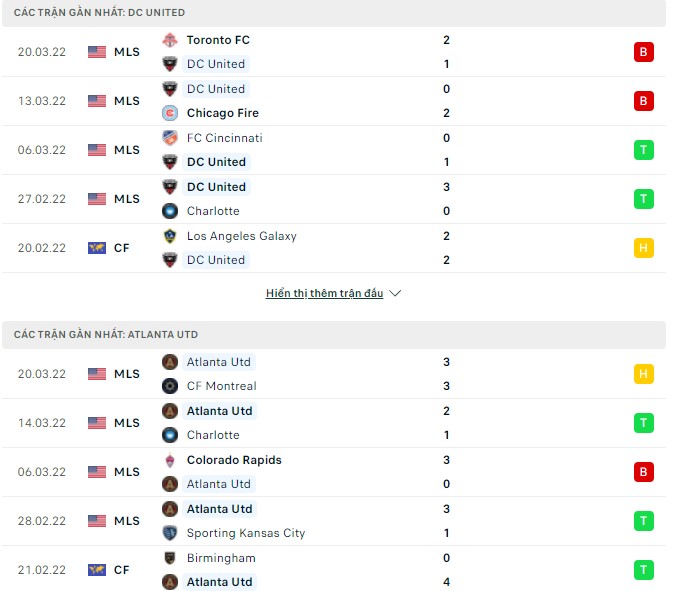Click the US flag beside 20.03.22 Toronto match
This screenshot has height=591, width=673.
click(97, 52)
